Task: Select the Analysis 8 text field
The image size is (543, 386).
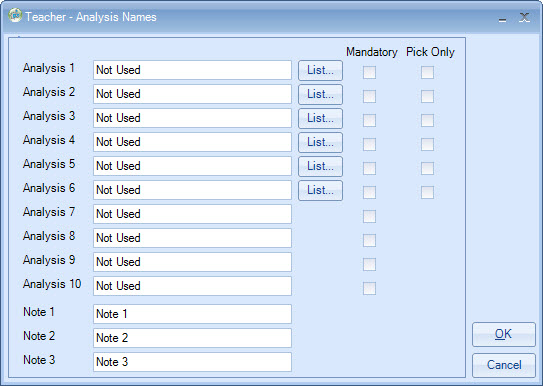Action: click(x=192, y=238)
